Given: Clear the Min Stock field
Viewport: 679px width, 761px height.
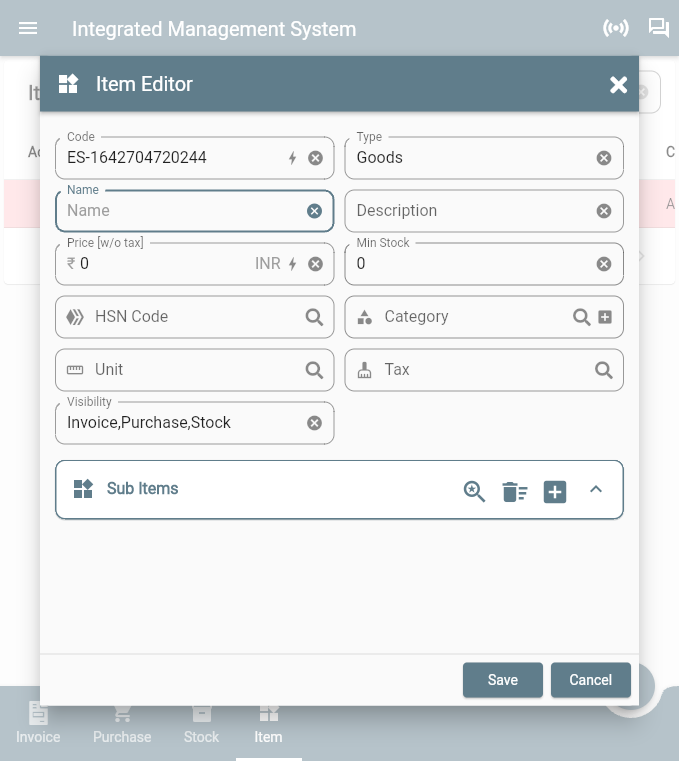Looking at the screenshot, I should click(604, 264).
